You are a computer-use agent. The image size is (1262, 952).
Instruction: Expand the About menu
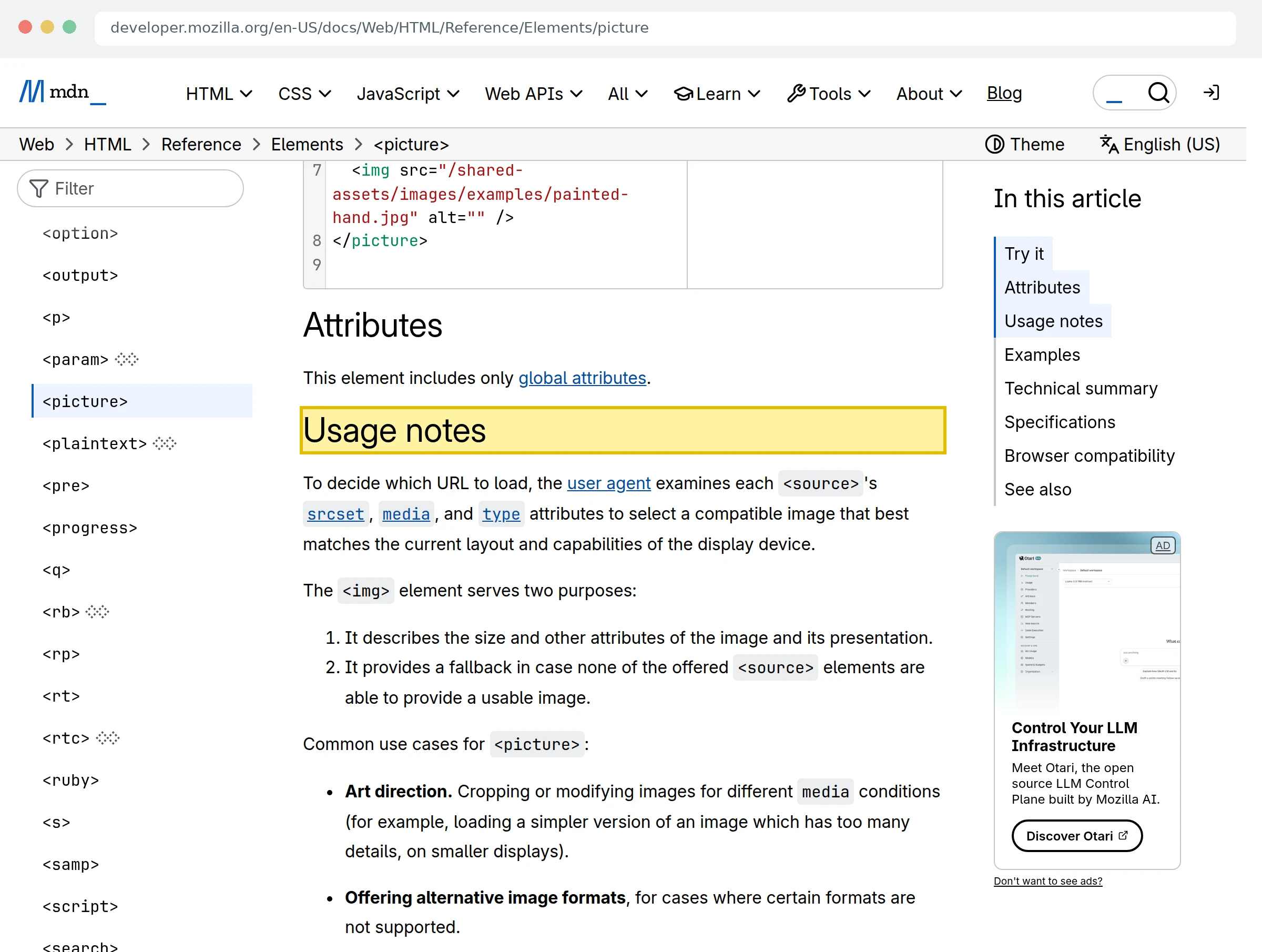tap(929, 94)
